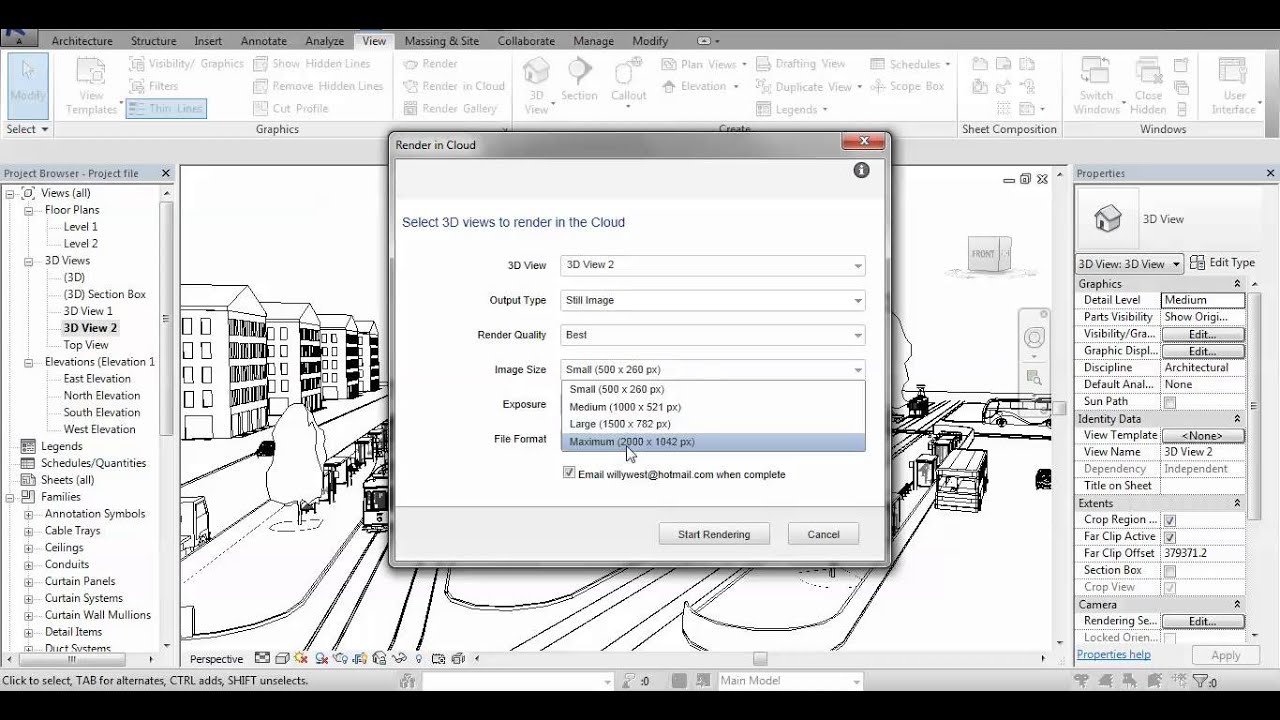Open the Output Type dropdown
The width and height of the screenshot is (1280, 720).
(713, 300)
